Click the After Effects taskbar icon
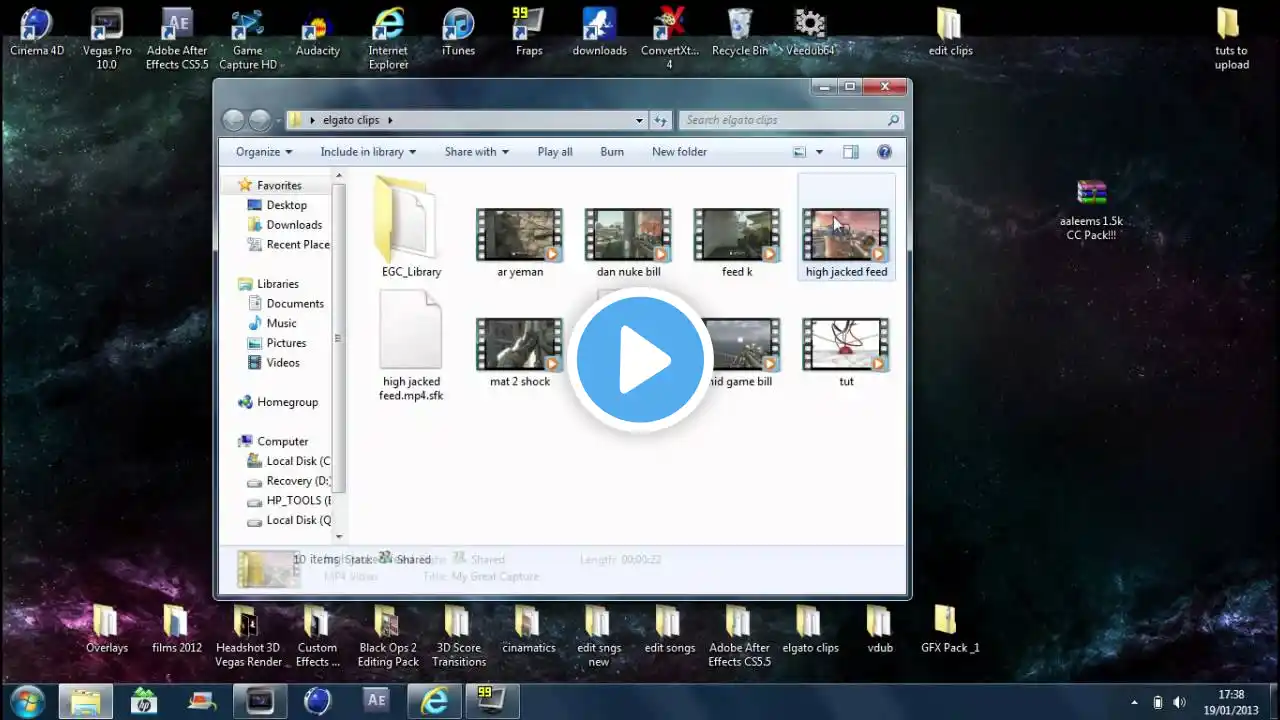The height and width of the screenshot is (720, 1280). point(376,701)
